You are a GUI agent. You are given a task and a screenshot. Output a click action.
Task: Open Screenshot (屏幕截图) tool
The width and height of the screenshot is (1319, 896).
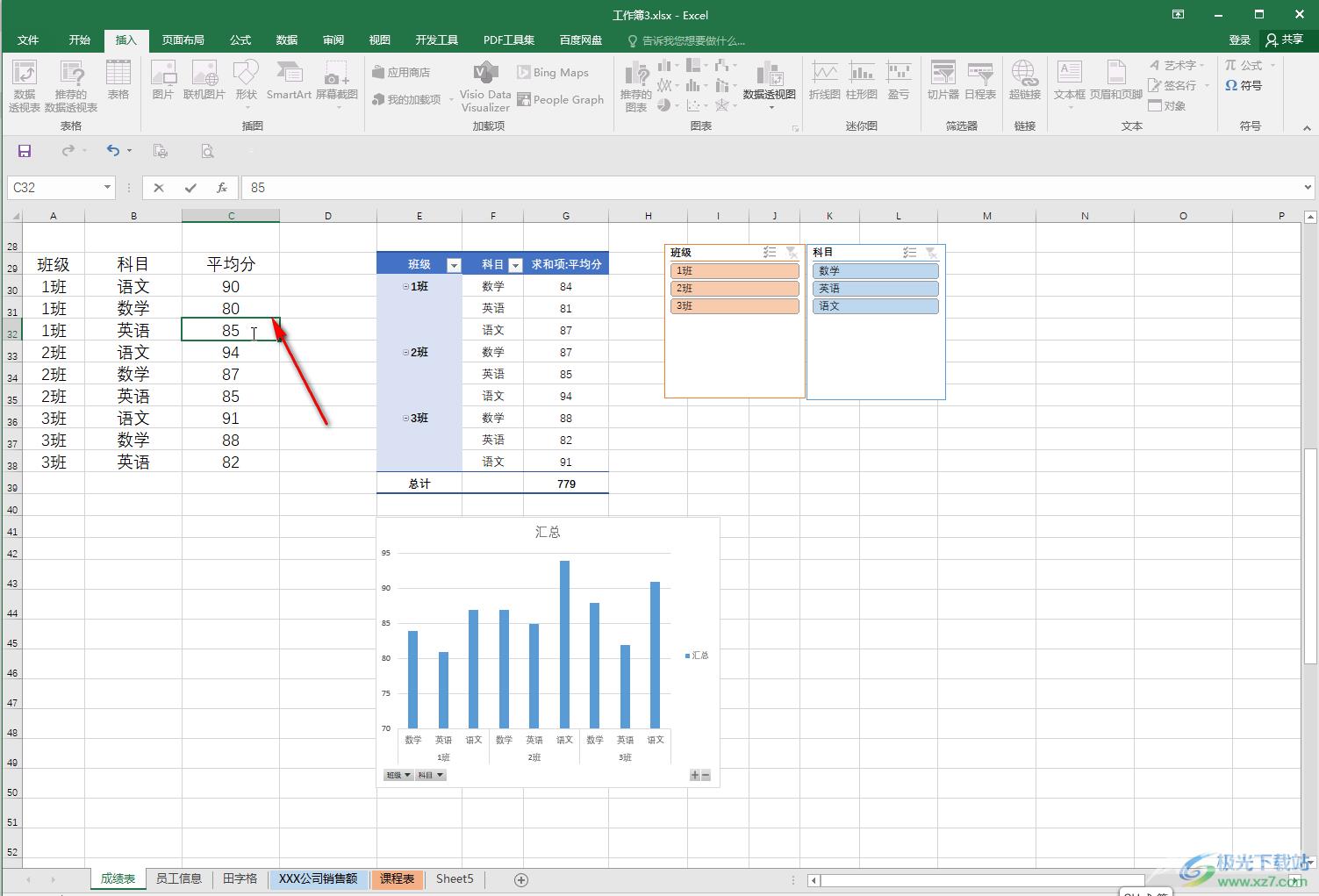[337, 85]
